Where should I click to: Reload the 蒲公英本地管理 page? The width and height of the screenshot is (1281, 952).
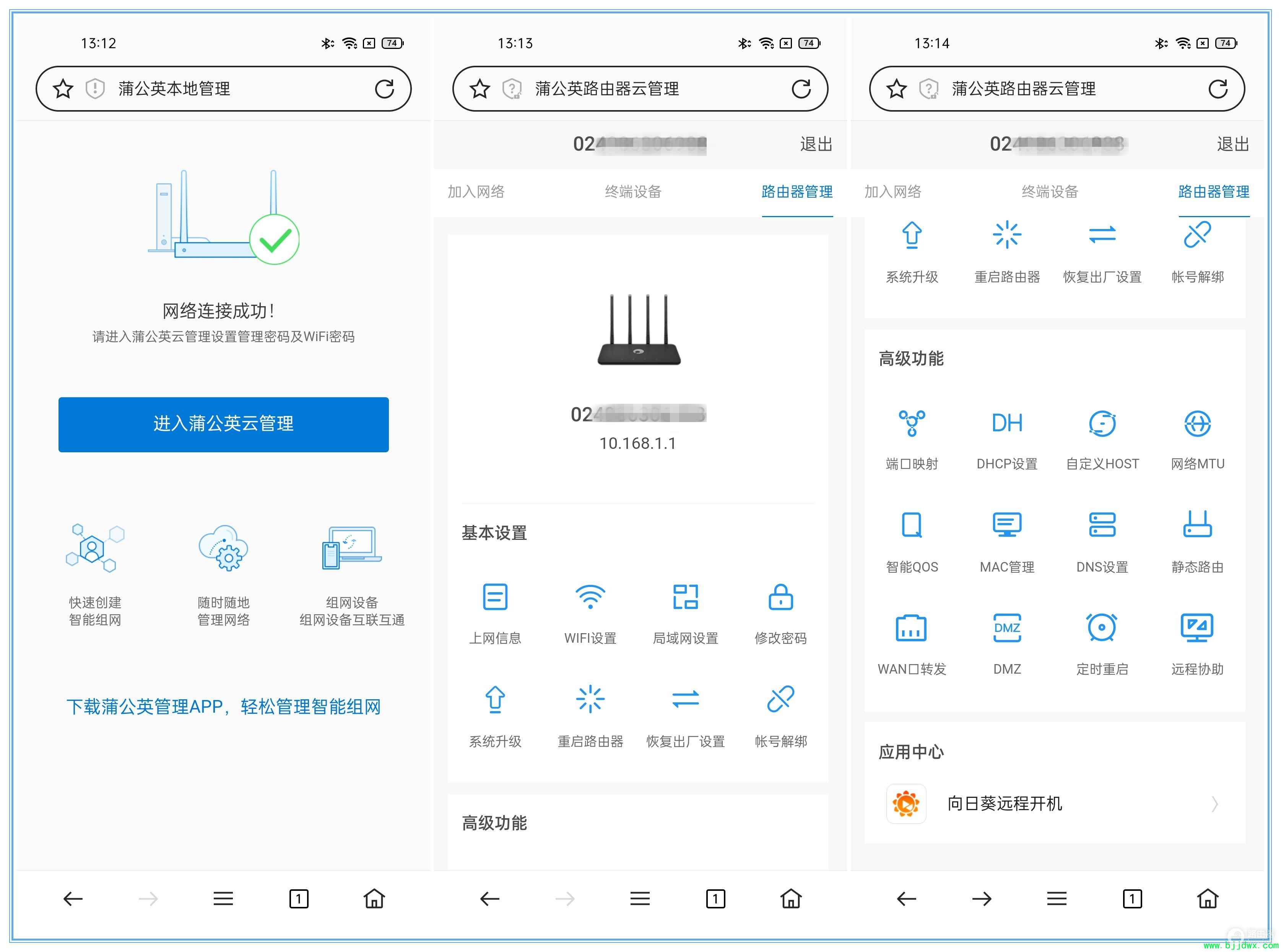[x=384, y=89]
